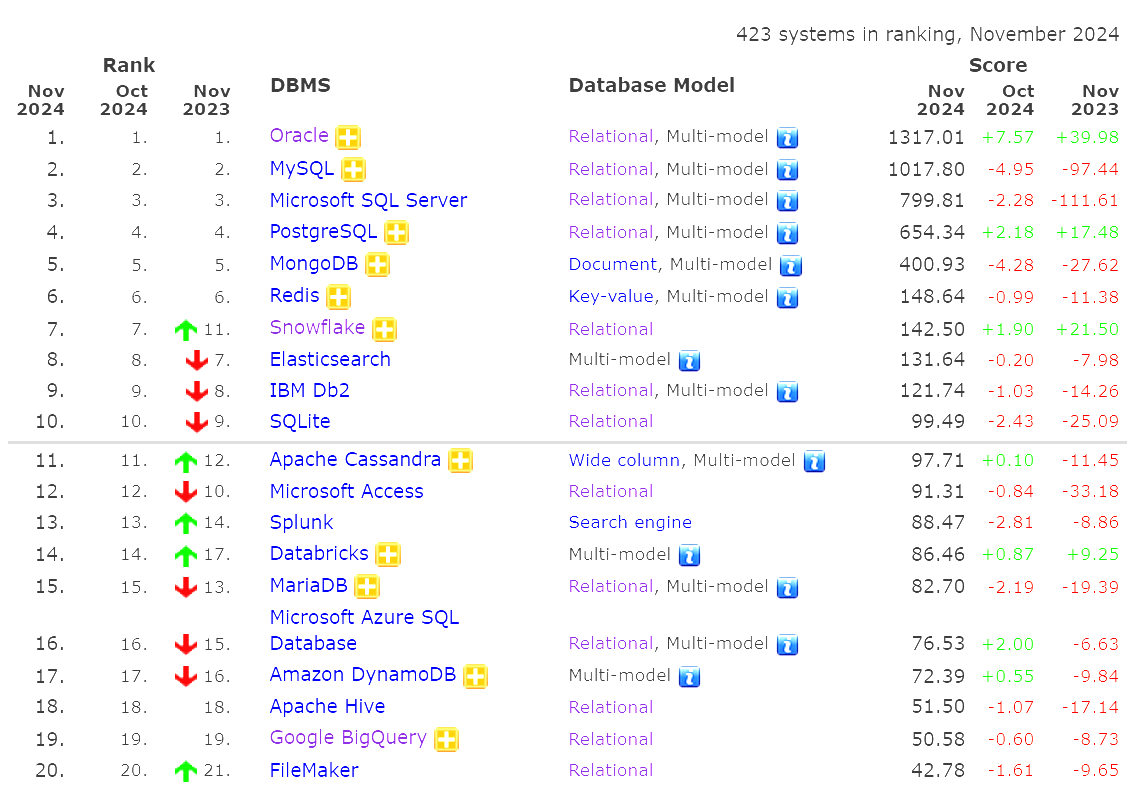Click the info icon in Microsoft SQL Server row
This screenshot has width=1140, height=787.
pyautogui.click(x=787, y=201)
